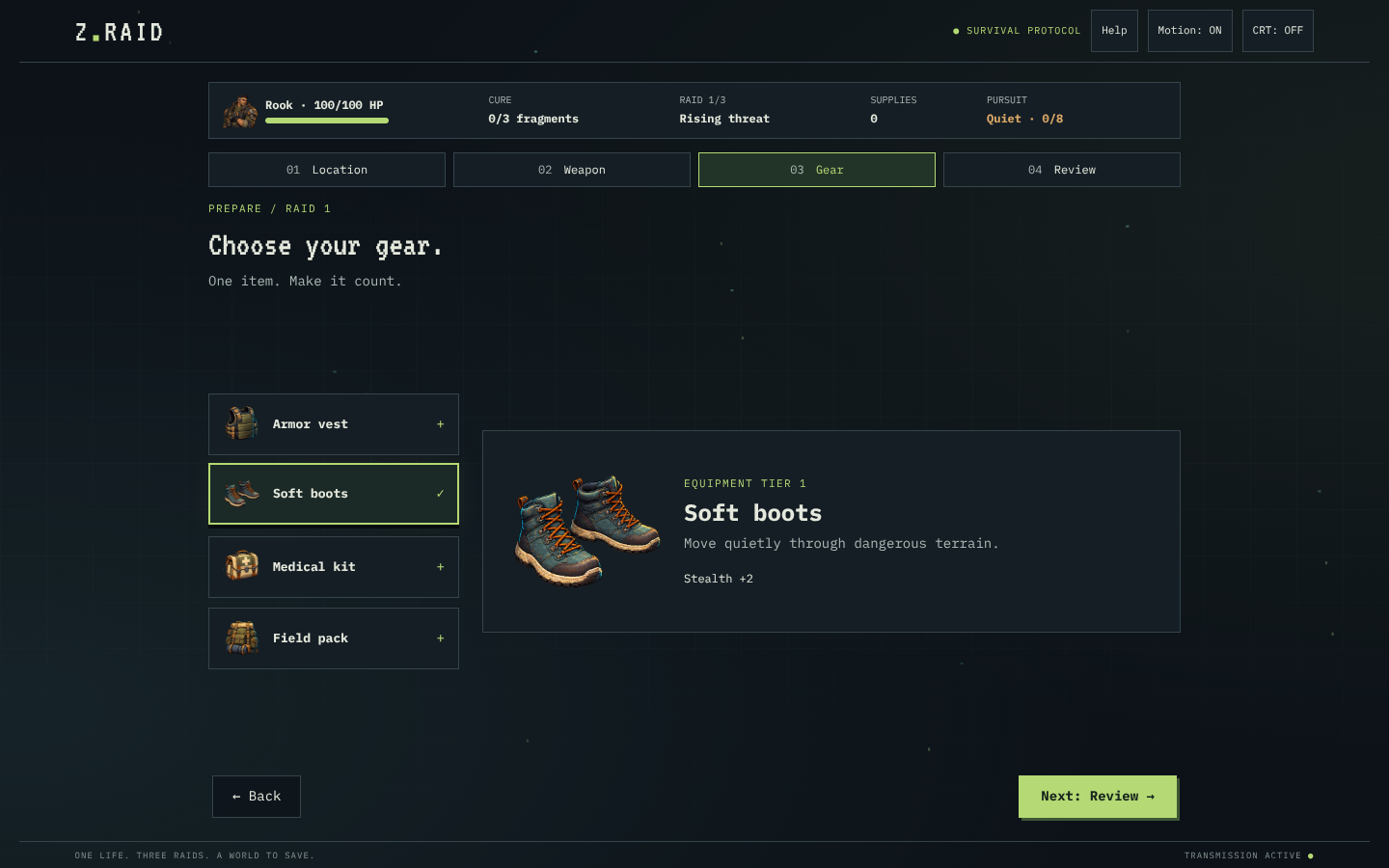Screen dimensions: 1389x868
Task: Click the Supplies value '0'
Action: coord(874,119)
